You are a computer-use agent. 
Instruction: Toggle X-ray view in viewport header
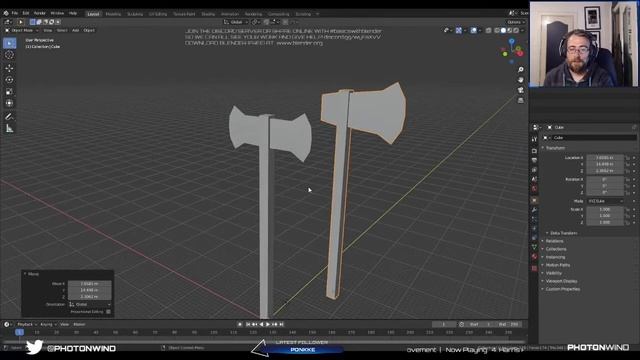[x=489, y=30]
